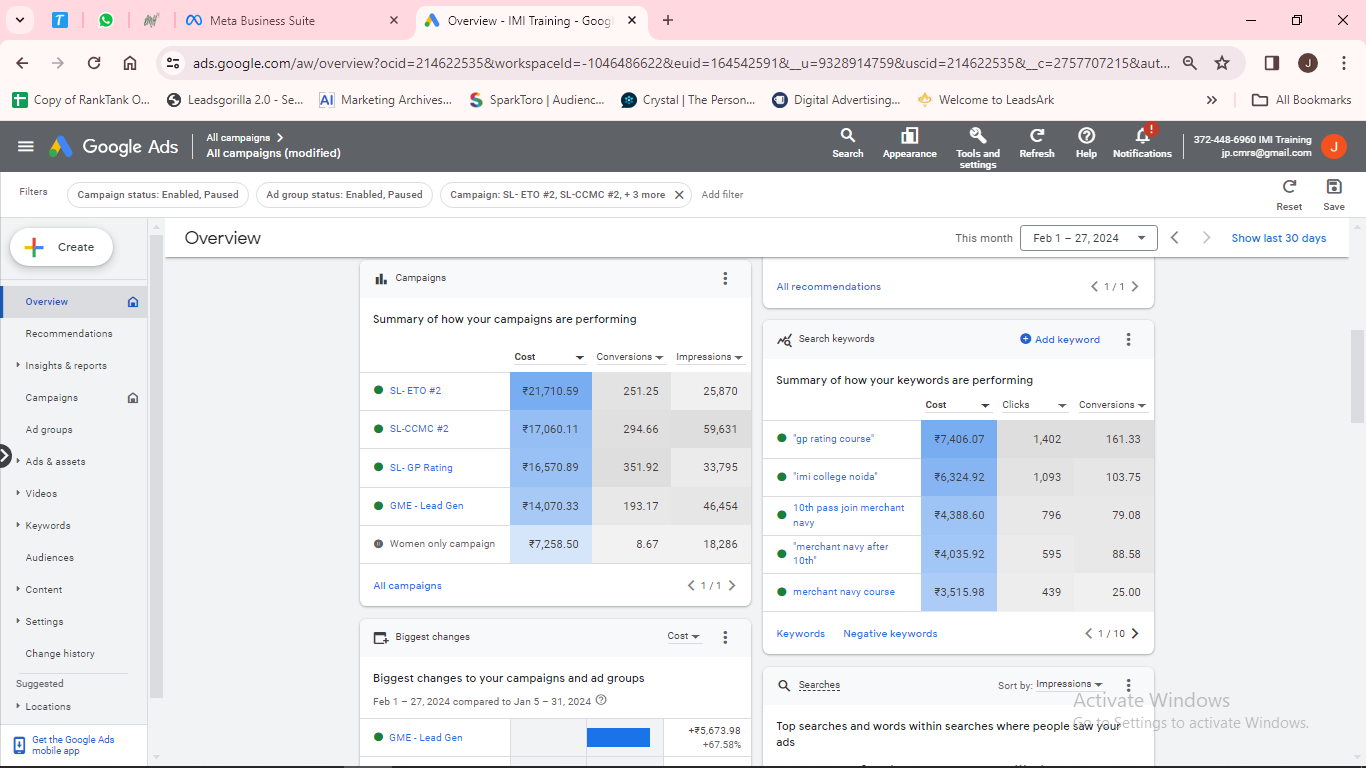1366x768 pixels.
Task: Open the Cost column dropdown in Campaigns card
Action: point(549,357)
